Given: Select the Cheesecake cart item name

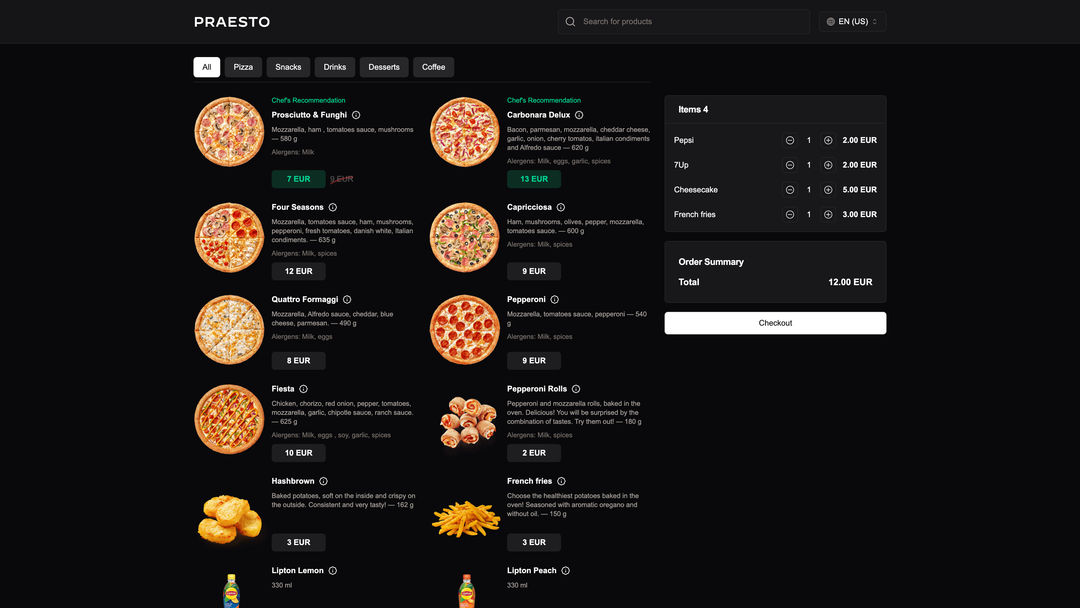Looking at the screenshot, I should 696,190.
